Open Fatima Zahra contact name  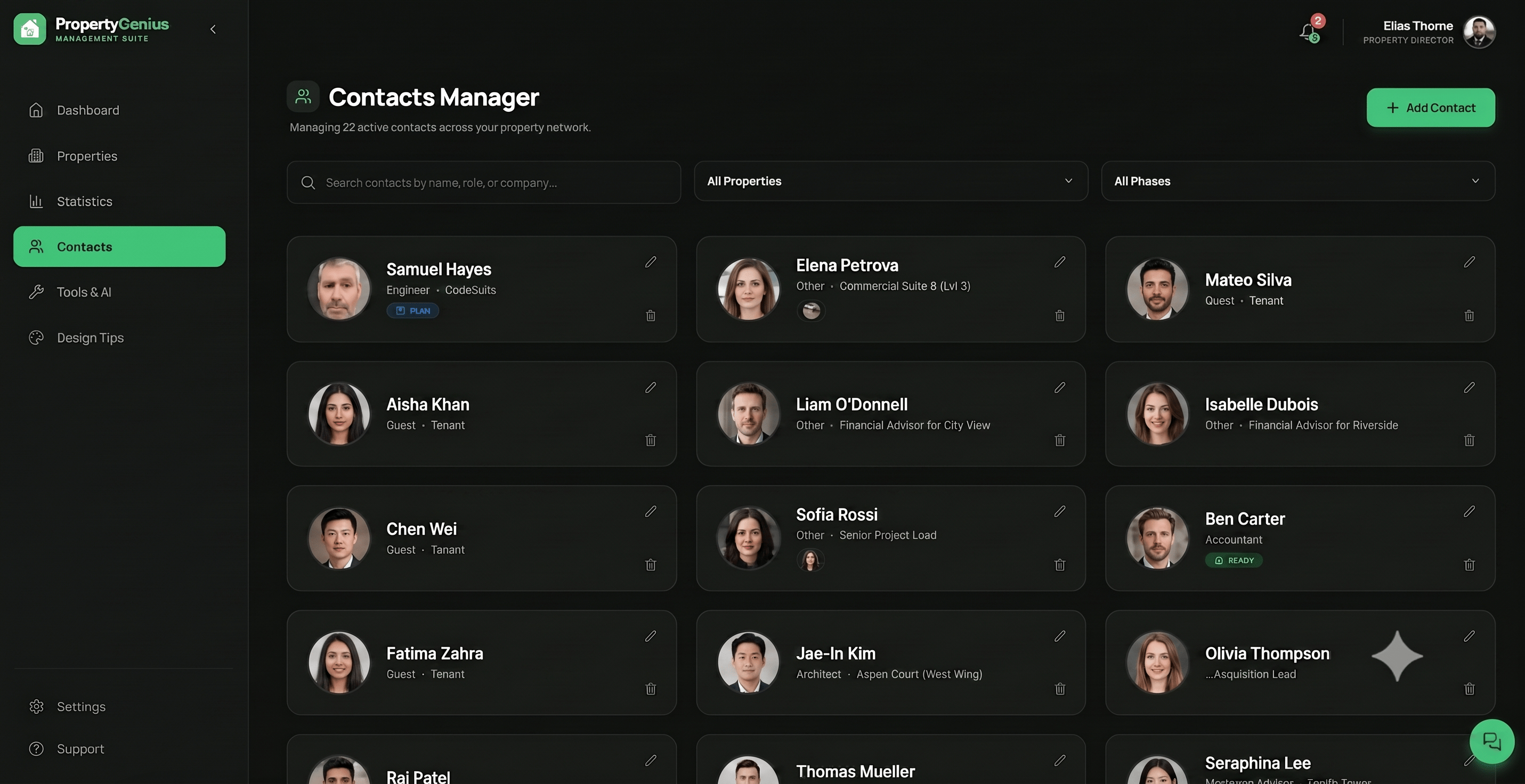pos(434,653)
